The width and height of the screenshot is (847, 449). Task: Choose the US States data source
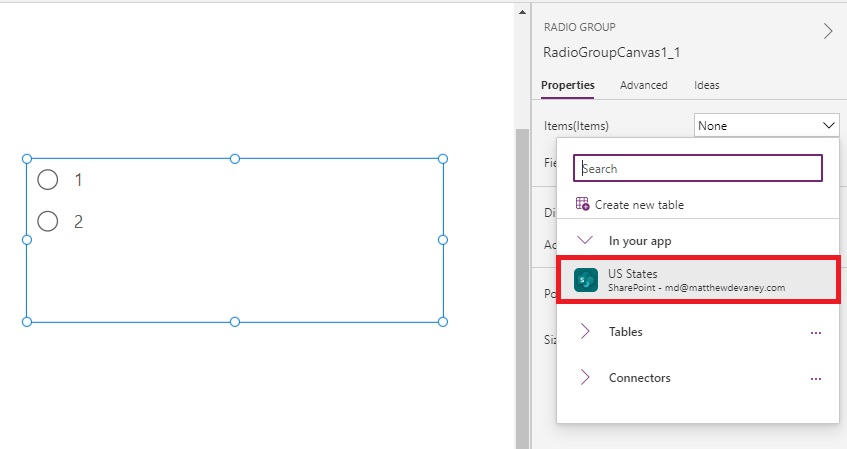[698, 280]
